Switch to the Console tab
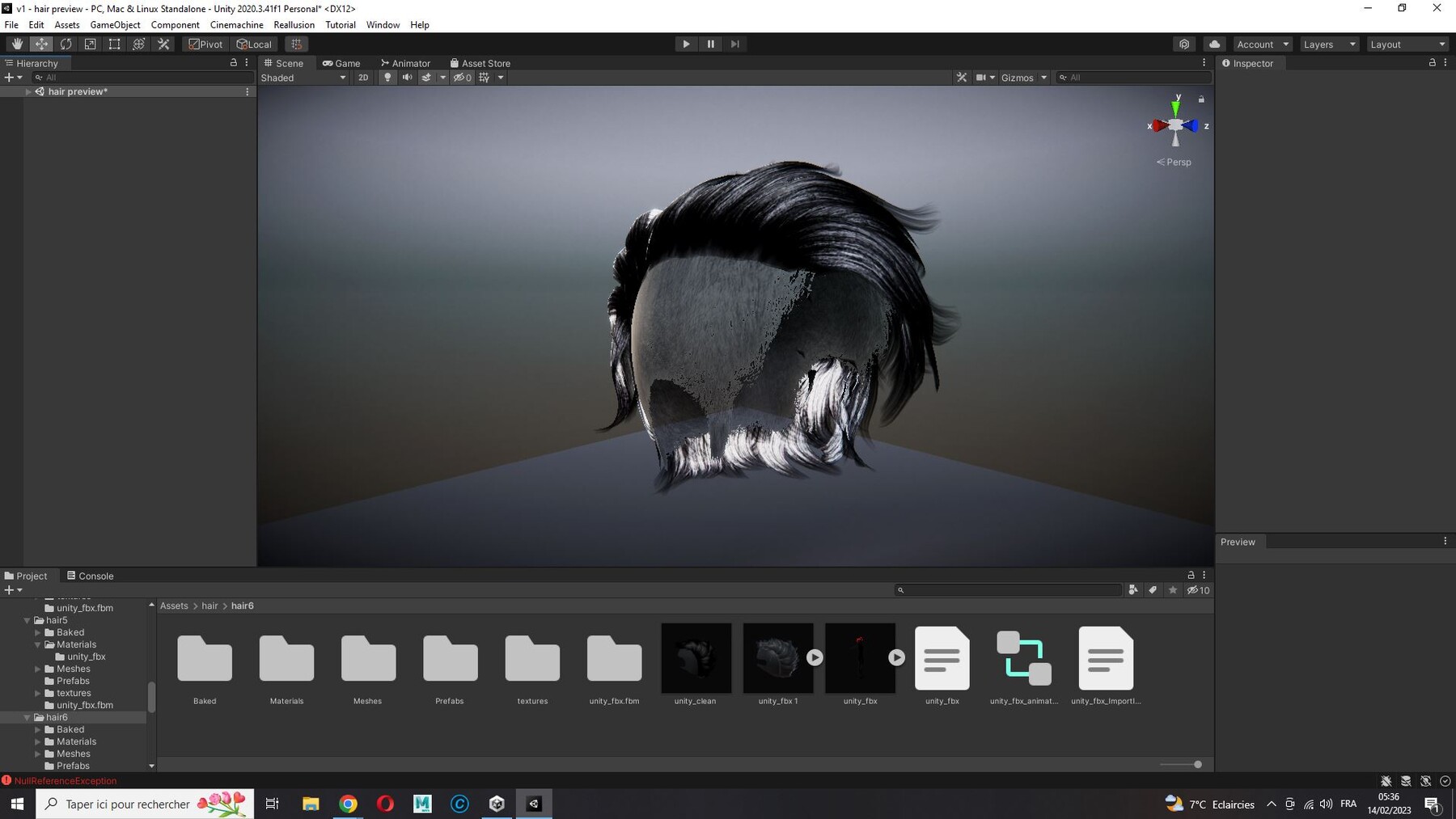The height and width of the screenshot is (819, 1456). click(90, 576)
